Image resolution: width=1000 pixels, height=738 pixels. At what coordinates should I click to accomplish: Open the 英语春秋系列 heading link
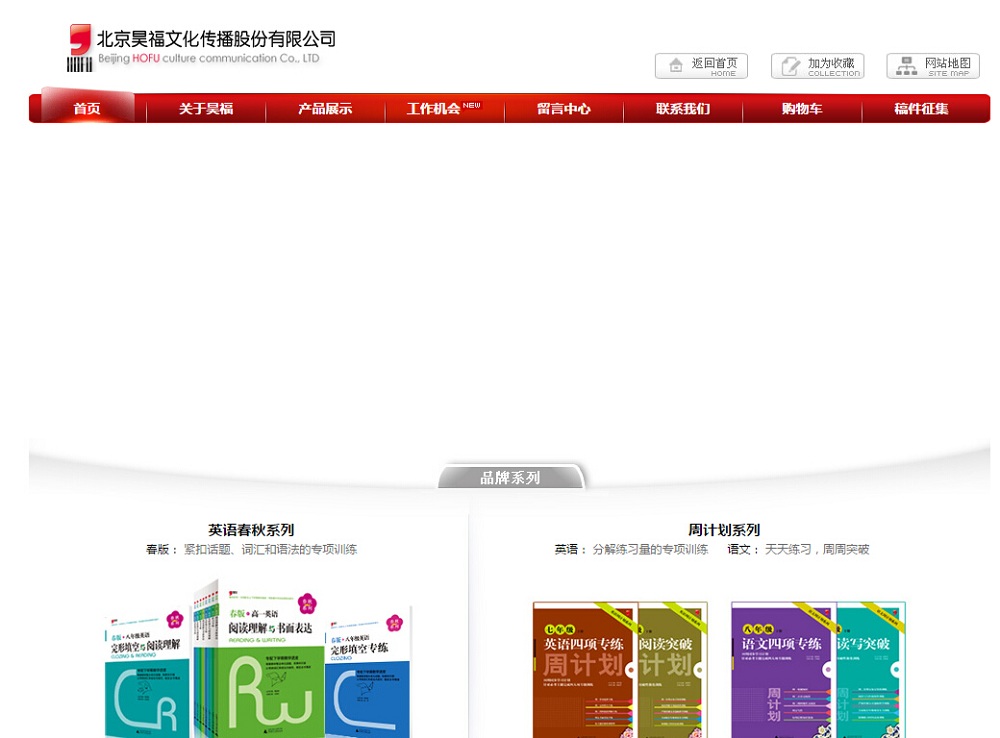tap(251, 530)
